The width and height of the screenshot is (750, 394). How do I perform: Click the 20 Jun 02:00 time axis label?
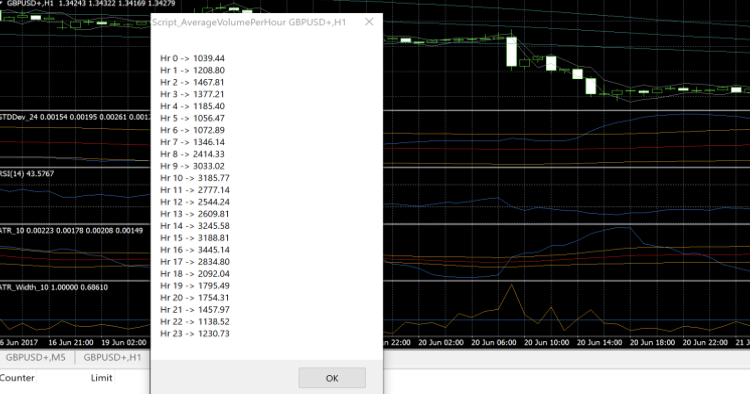click(441, 342)
